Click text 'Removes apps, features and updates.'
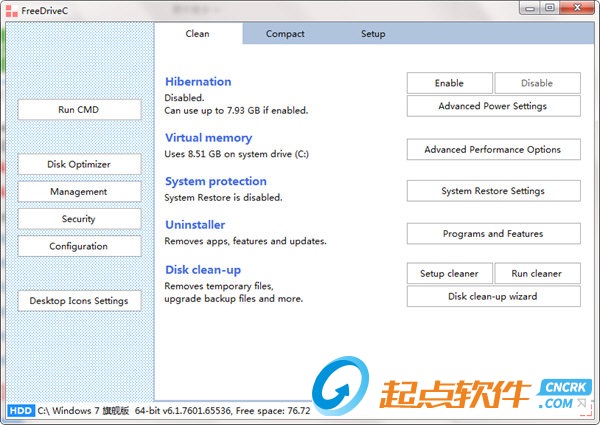This screenshot has width=600, height=425. (x=245, y=241)
